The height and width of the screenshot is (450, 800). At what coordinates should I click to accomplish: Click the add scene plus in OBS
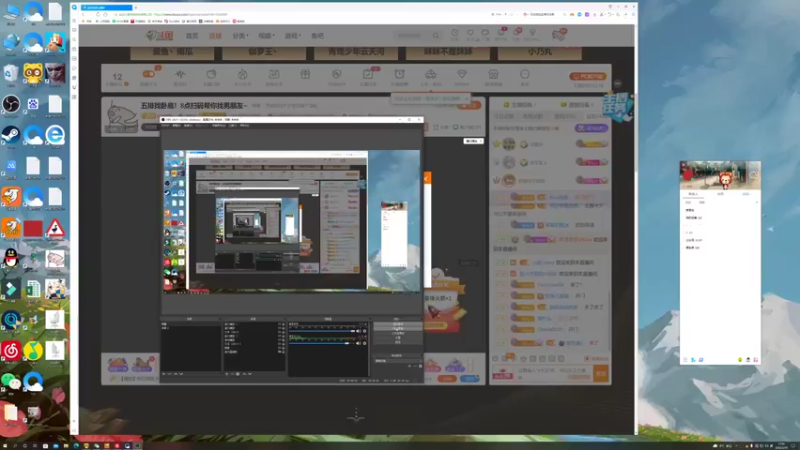pos(164,374)
